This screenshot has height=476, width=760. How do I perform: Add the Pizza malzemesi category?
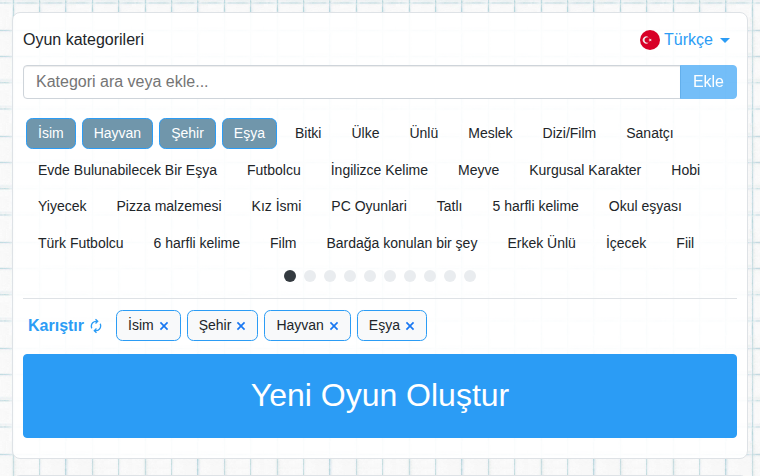coord(169,206)
